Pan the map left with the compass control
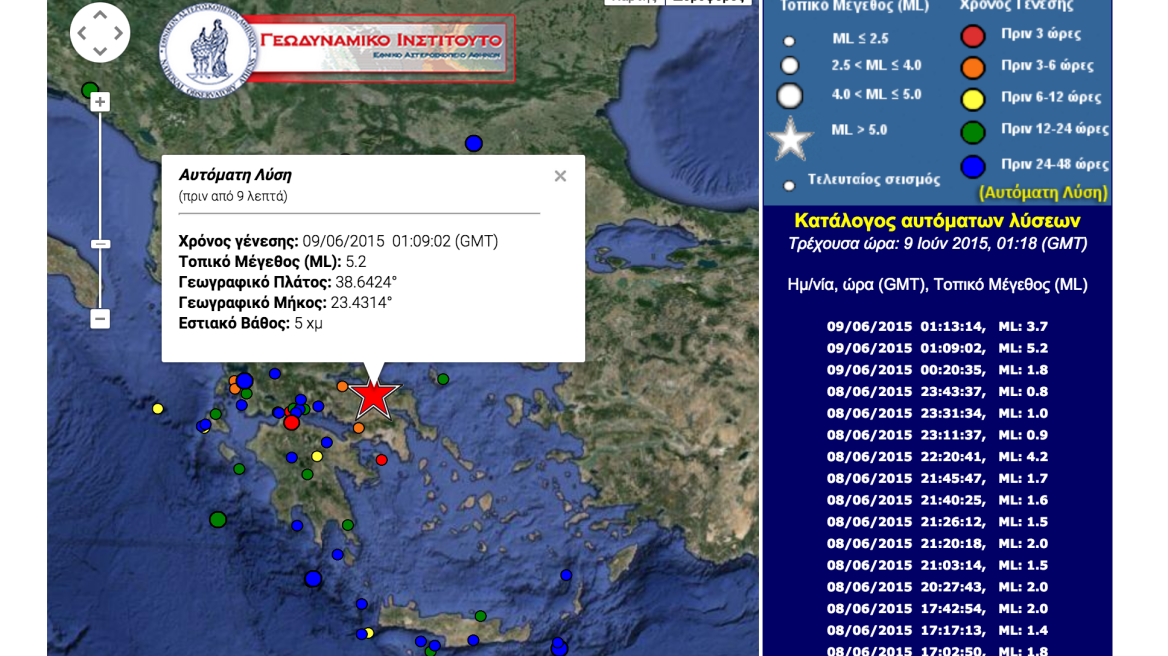1168x656 pixels. (82, 32)
